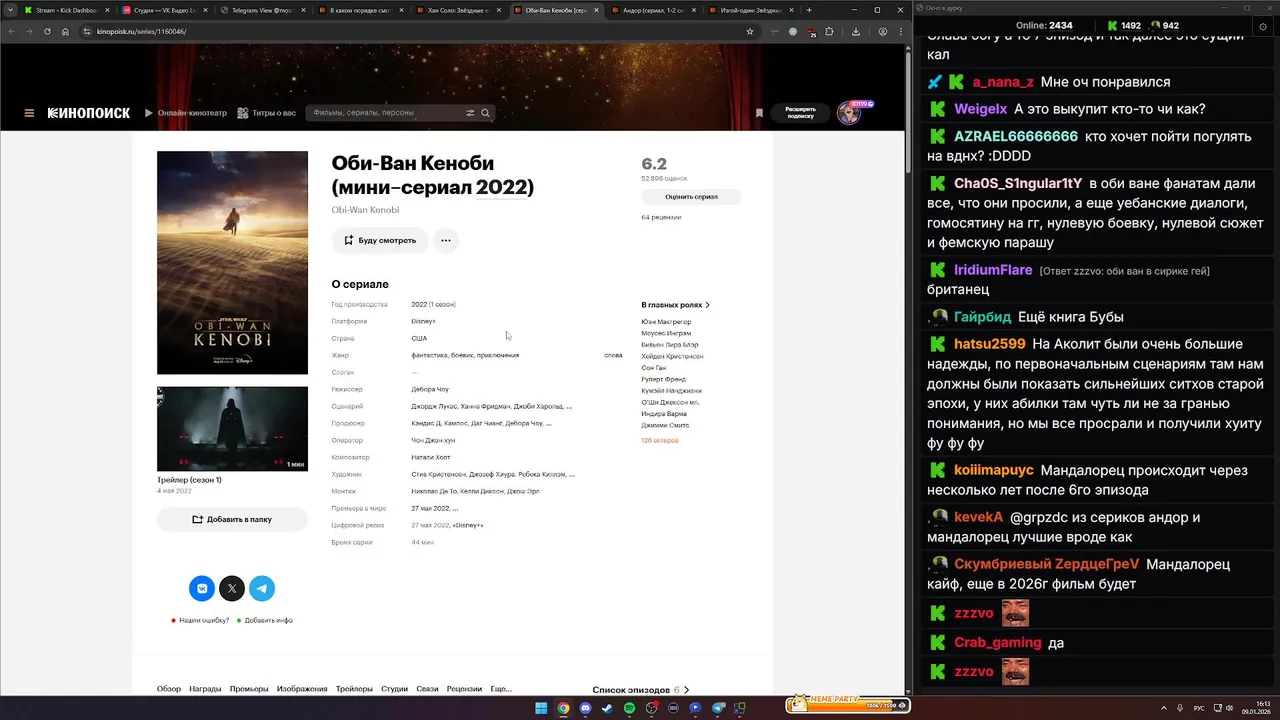Open the bookmarks icon in Kinopoisk header

pyautogui.click(x=759, y=113)
